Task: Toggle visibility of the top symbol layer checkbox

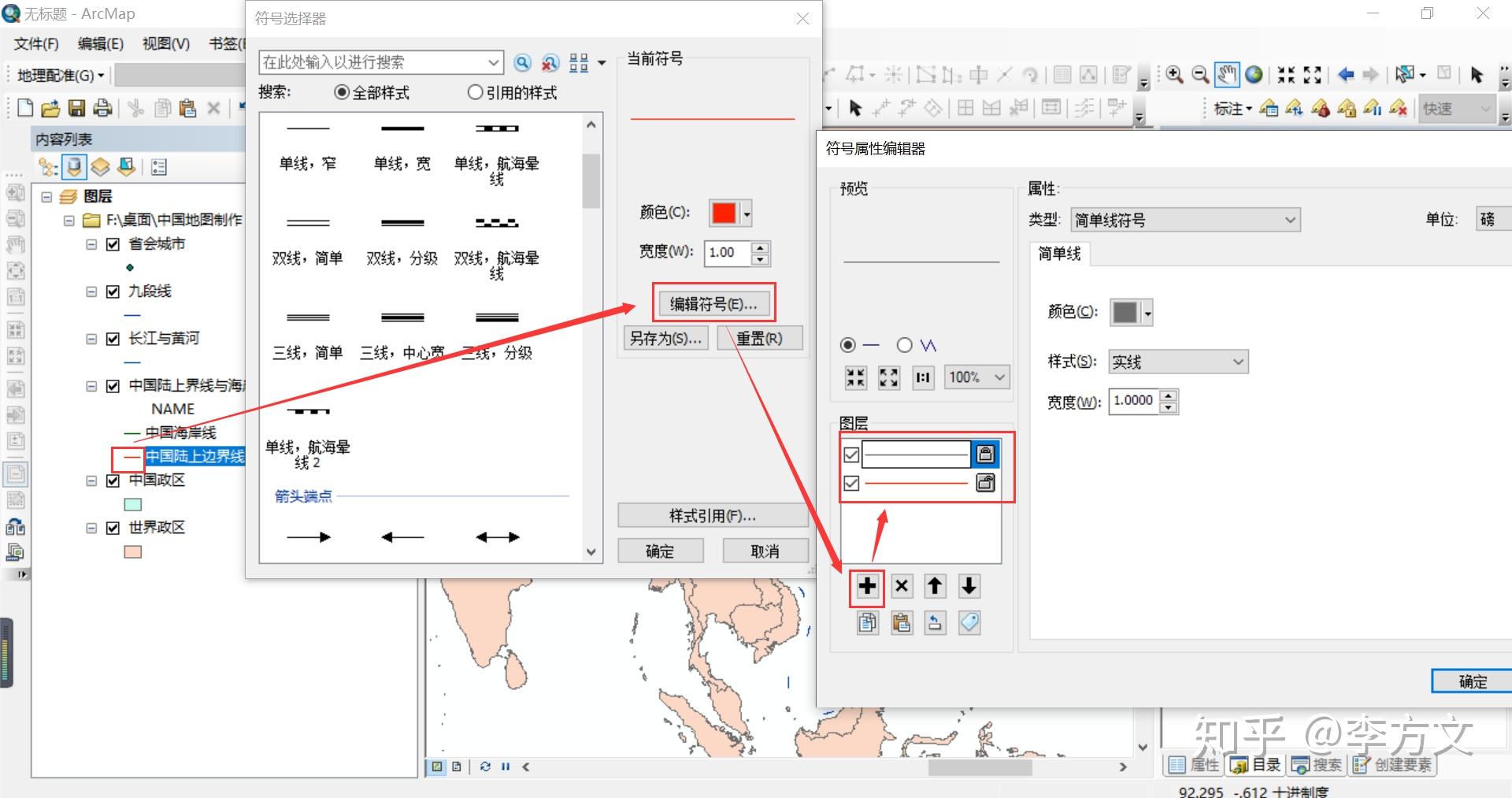Action: click(x=850, y=455)
